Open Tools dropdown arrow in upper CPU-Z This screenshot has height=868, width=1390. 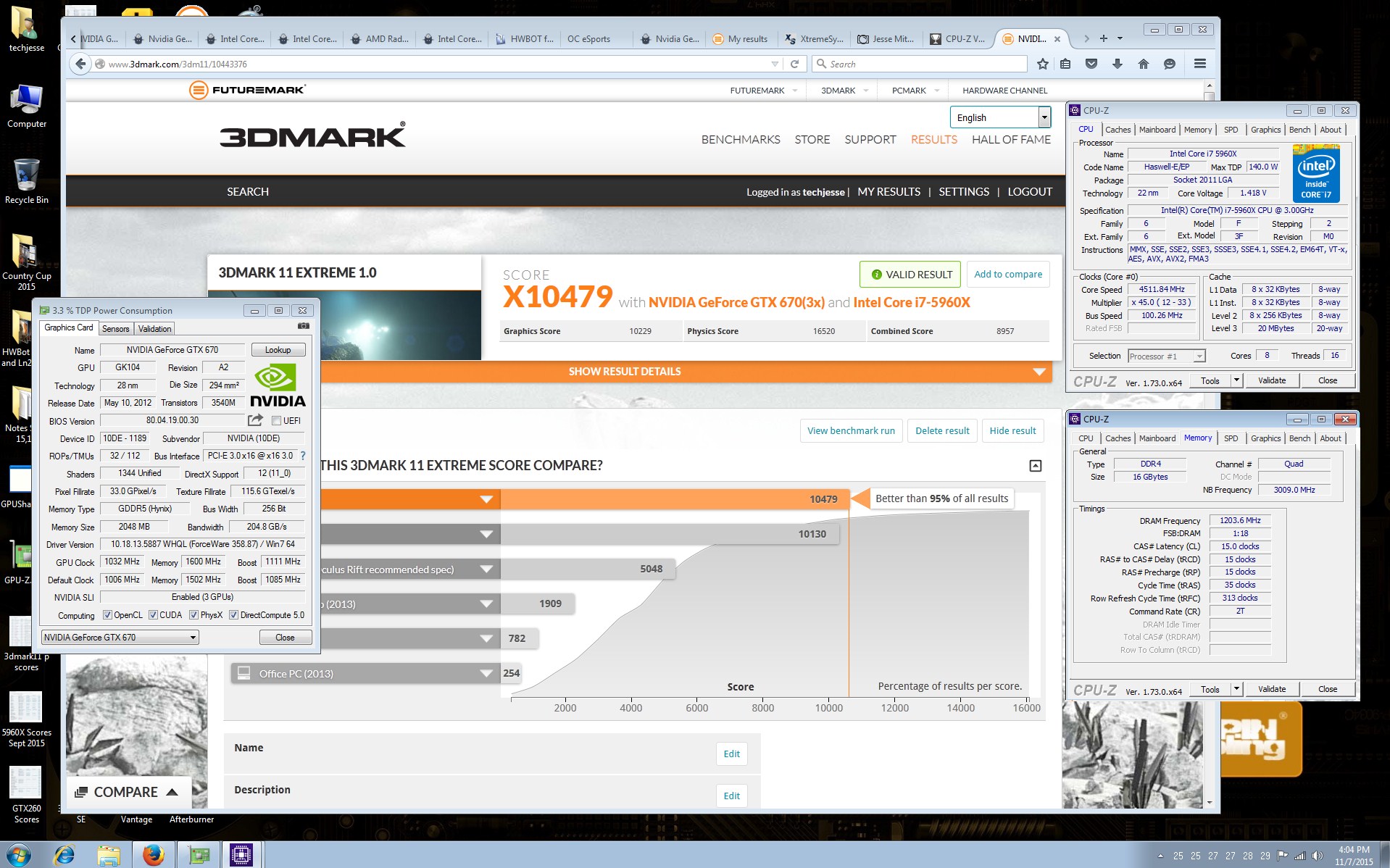click(x=1236, y=380)
